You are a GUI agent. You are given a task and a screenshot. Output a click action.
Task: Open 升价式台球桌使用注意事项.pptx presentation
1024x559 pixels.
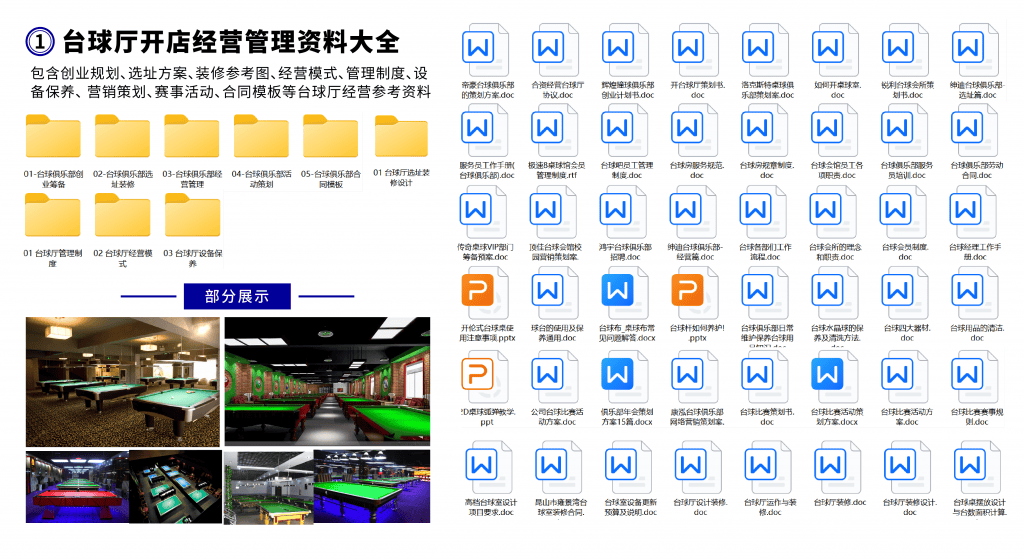[486, 292]
